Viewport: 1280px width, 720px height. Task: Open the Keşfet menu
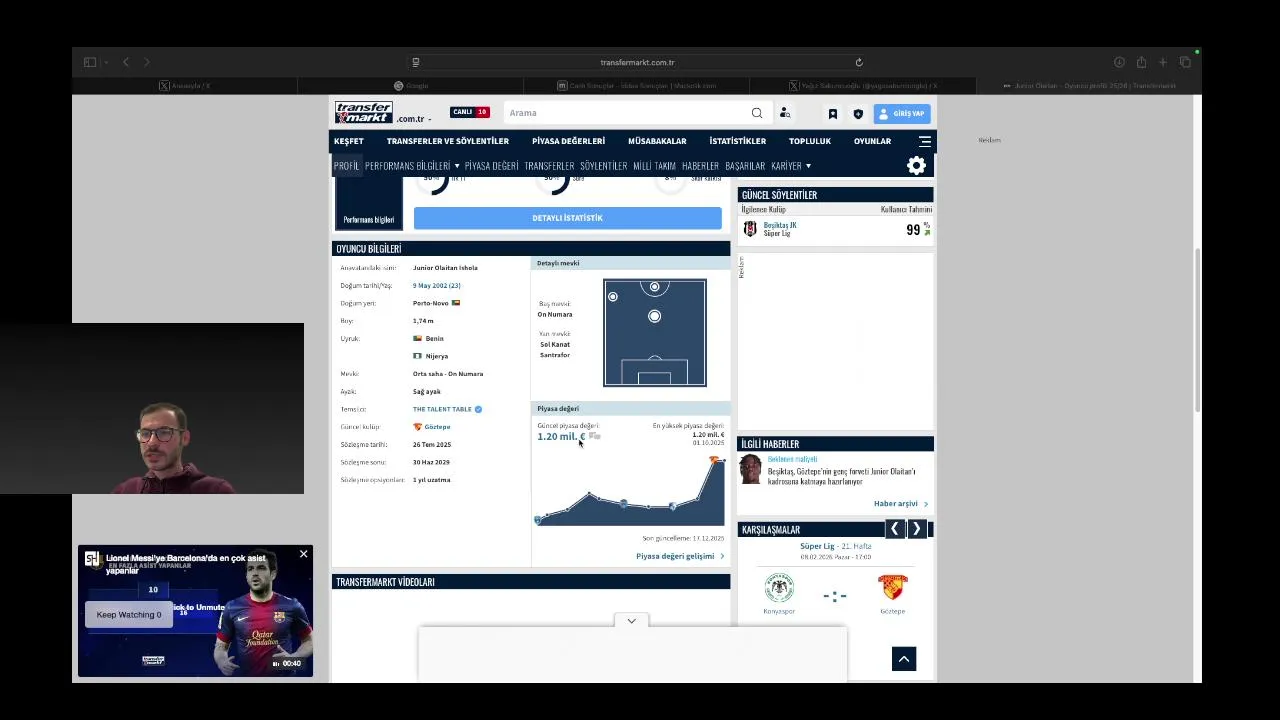[x=349, y=141]
